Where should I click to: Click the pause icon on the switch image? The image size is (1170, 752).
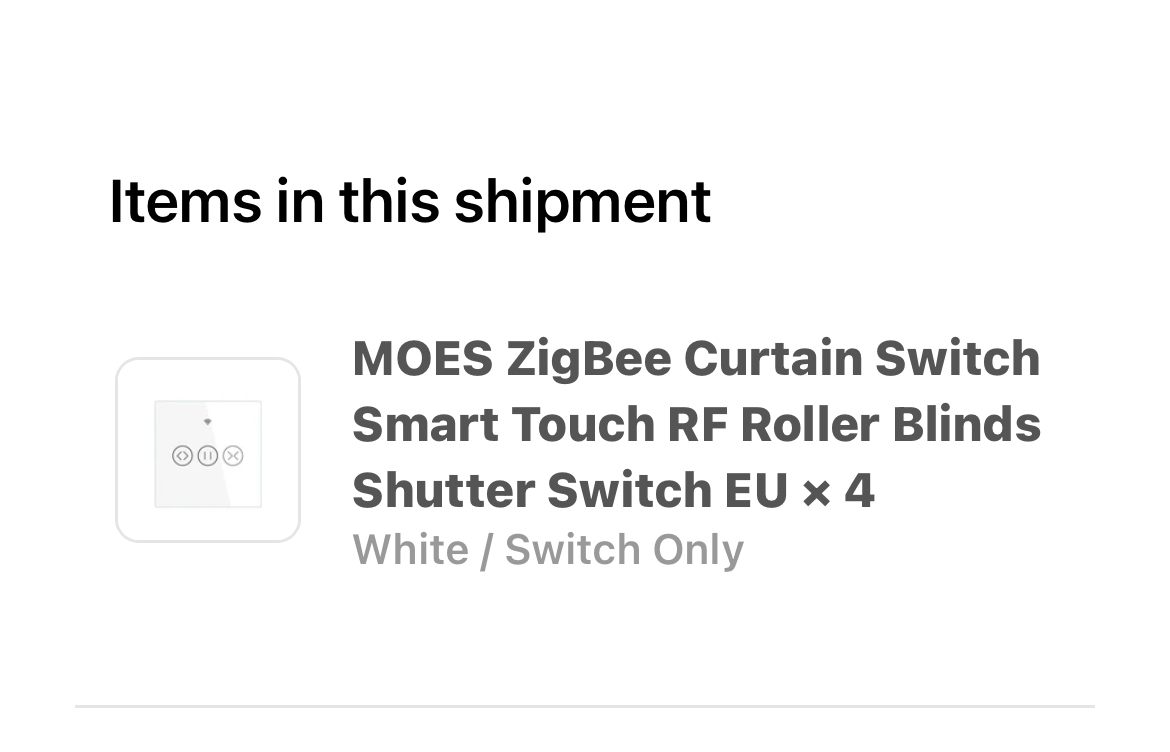207,456
